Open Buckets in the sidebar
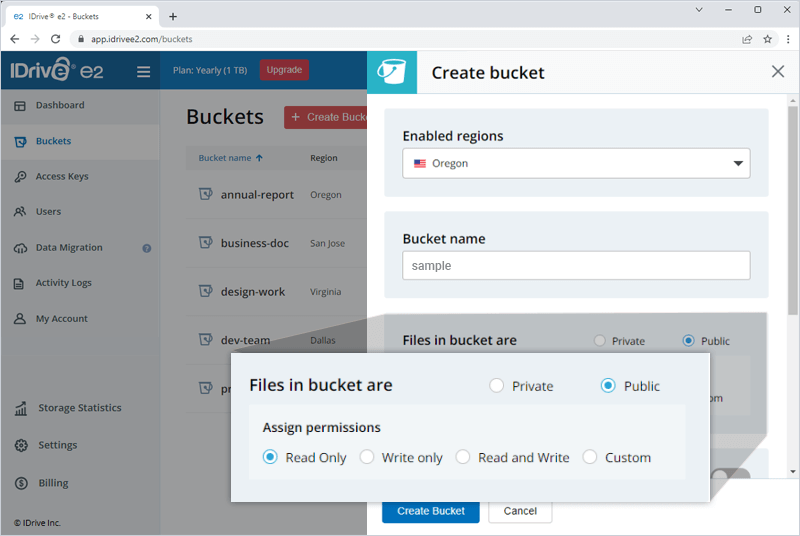The width and height of the screenshot is (800, 536). tap(53, 141)
